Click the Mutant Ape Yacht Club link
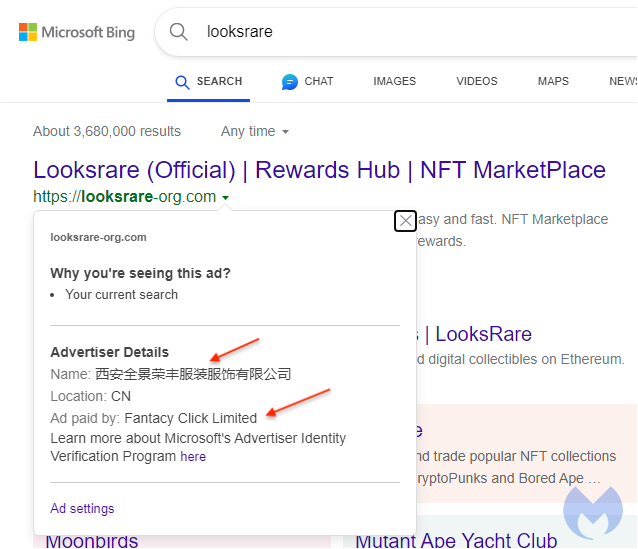This screenshot has width=638, height=549. [456, 540]
